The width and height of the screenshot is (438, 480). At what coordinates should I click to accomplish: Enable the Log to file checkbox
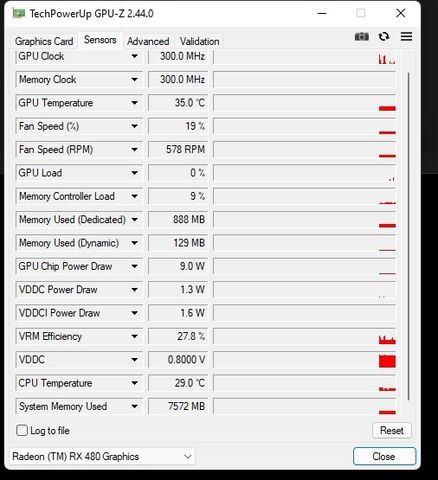tap(22, 430)
